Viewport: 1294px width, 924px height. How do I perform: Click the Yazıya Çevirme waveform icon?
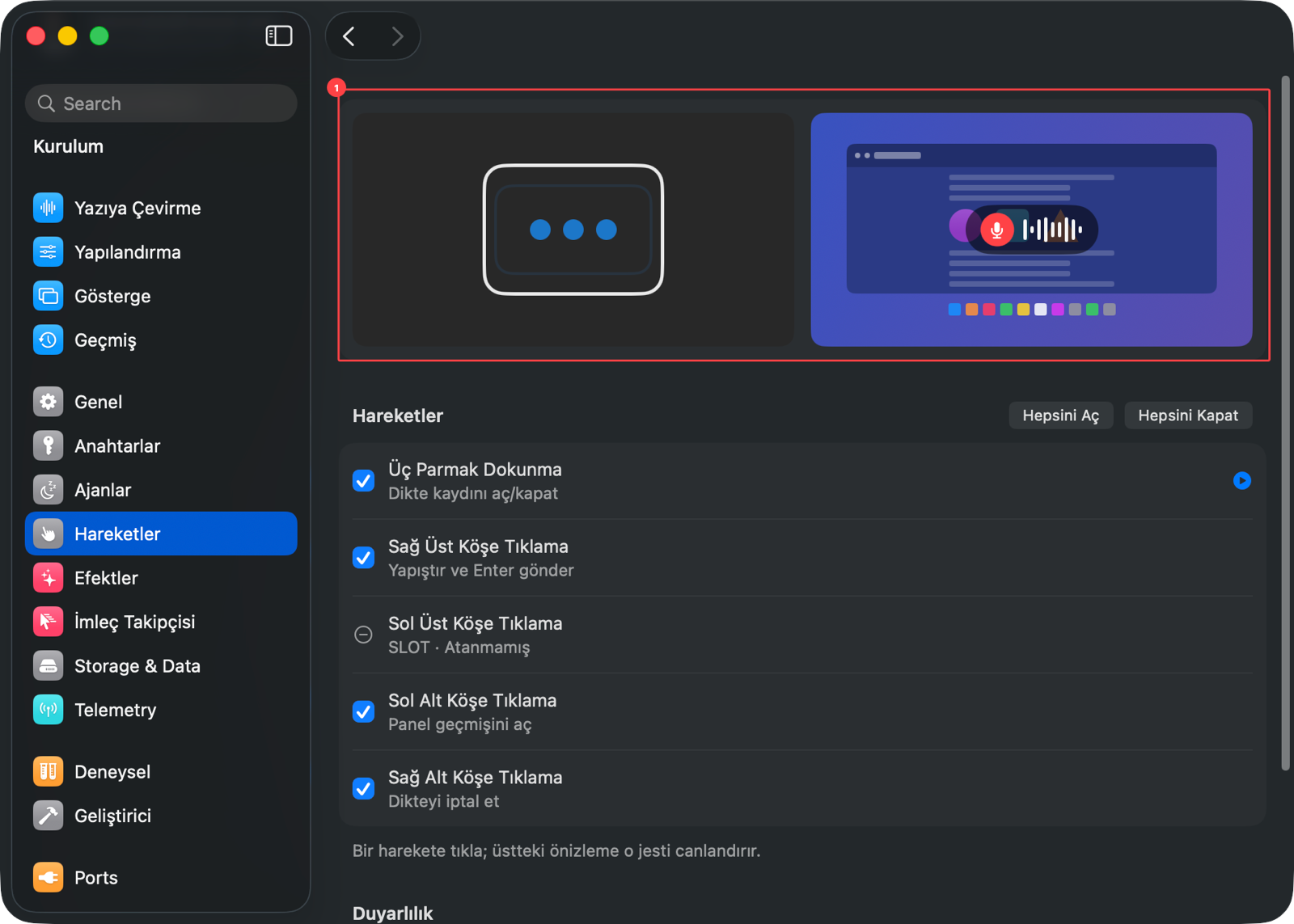pos(48,208)
